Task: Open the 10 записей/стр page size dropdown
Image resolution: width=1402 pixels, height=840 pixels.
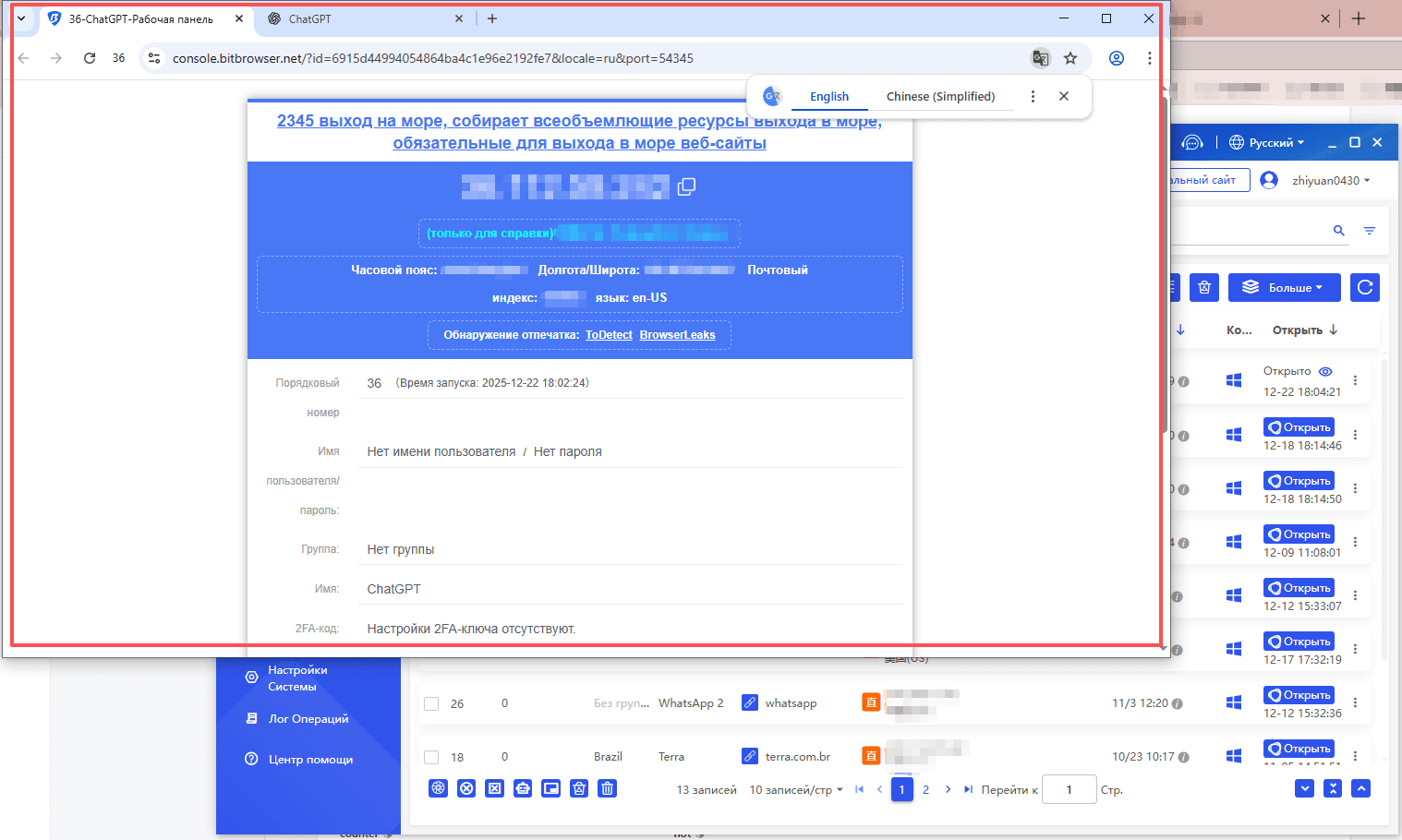Action: [796, 790]
